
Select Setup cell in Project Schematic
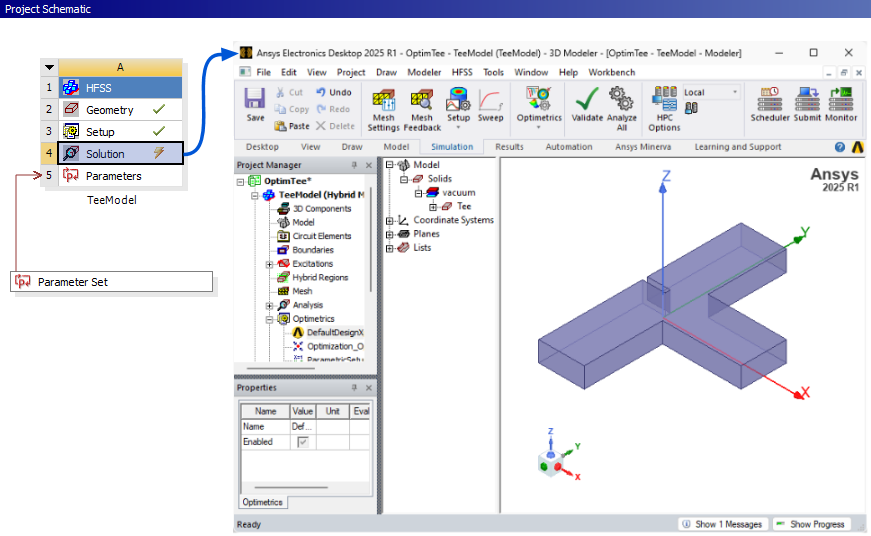(x=121, y=132)
